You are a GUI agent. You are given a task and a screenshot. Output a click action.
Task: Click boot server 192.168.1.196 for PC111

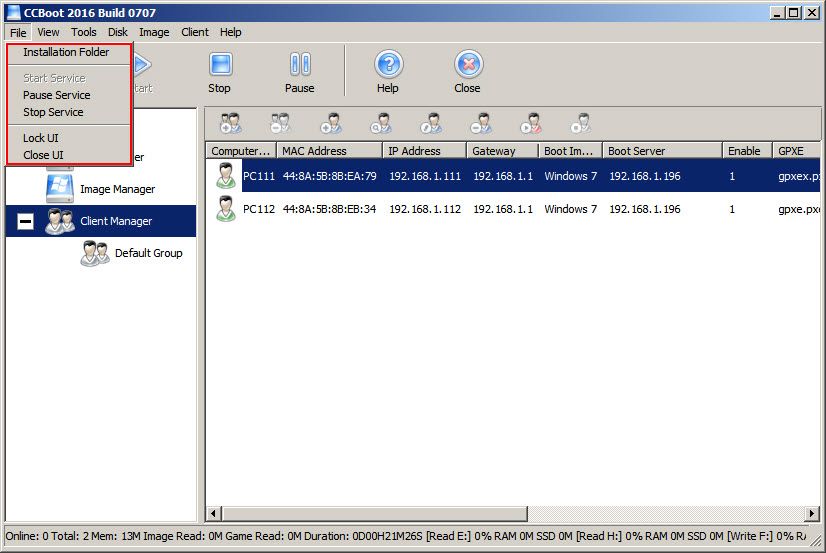point(645,176)
